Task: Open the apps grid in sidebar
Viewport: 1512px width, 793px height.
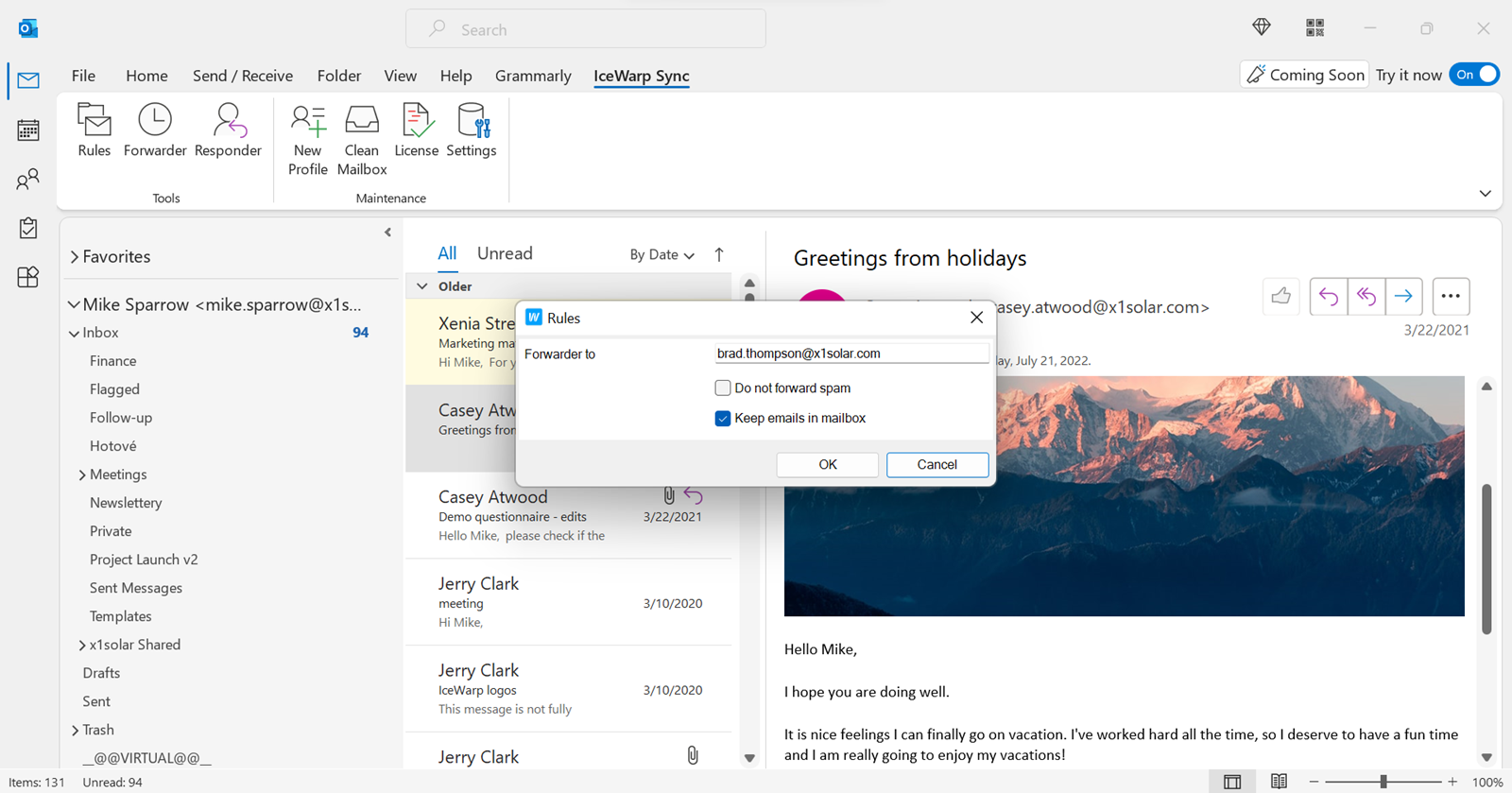Action: click(x=28, y=277)
